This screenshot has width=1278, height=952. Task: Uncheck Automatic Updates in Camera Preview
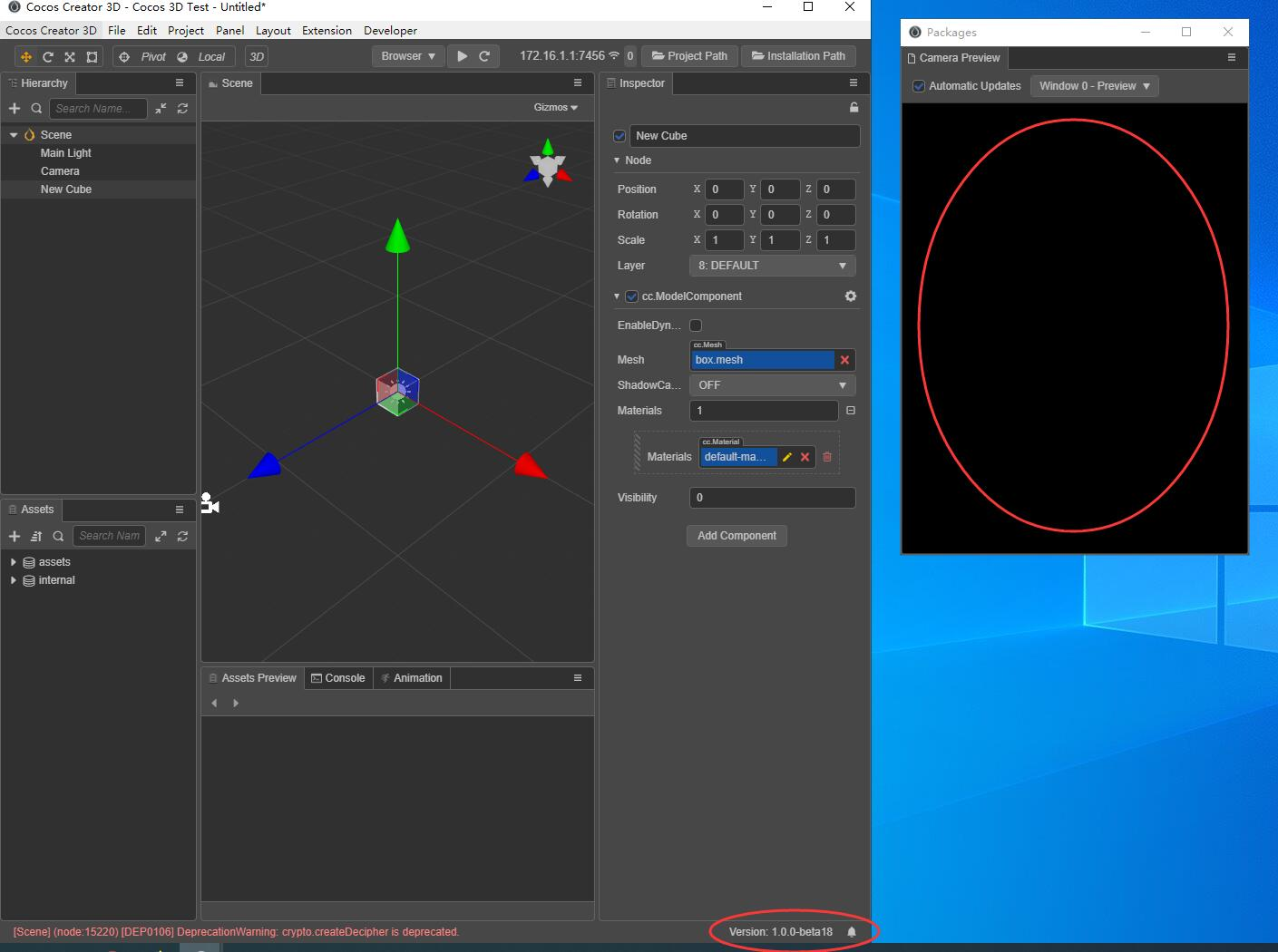[x=919, y=86]
